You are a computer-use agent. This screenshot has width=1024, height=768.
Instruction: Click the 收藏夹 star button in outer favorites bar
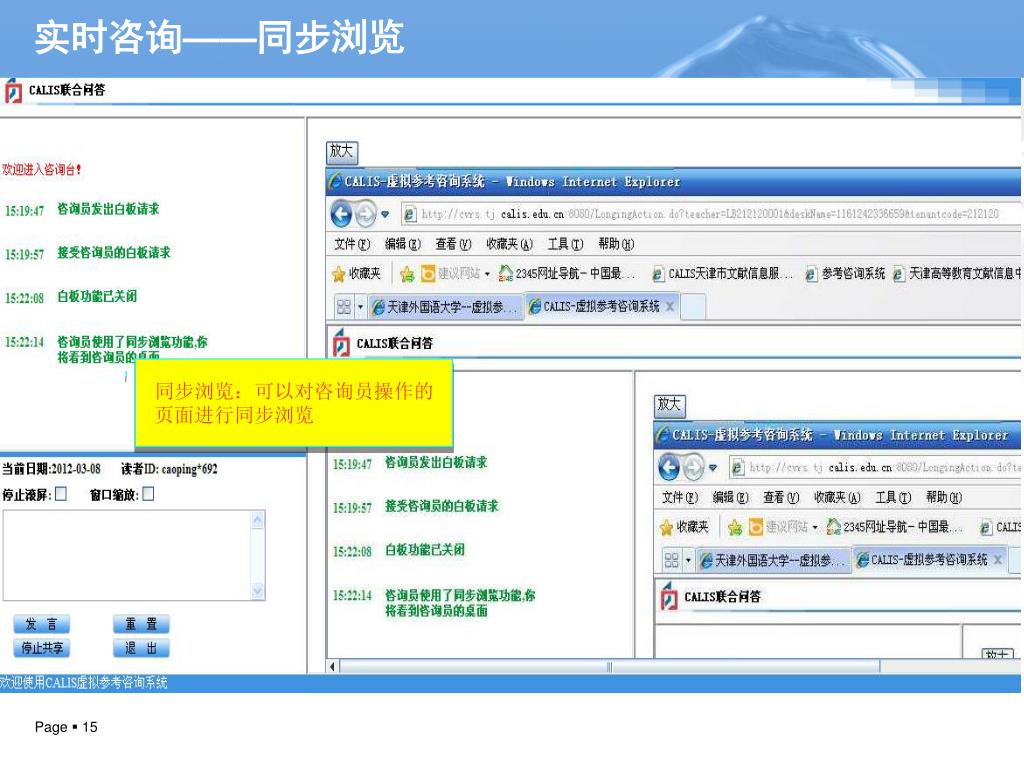click(x=357, y=274)
